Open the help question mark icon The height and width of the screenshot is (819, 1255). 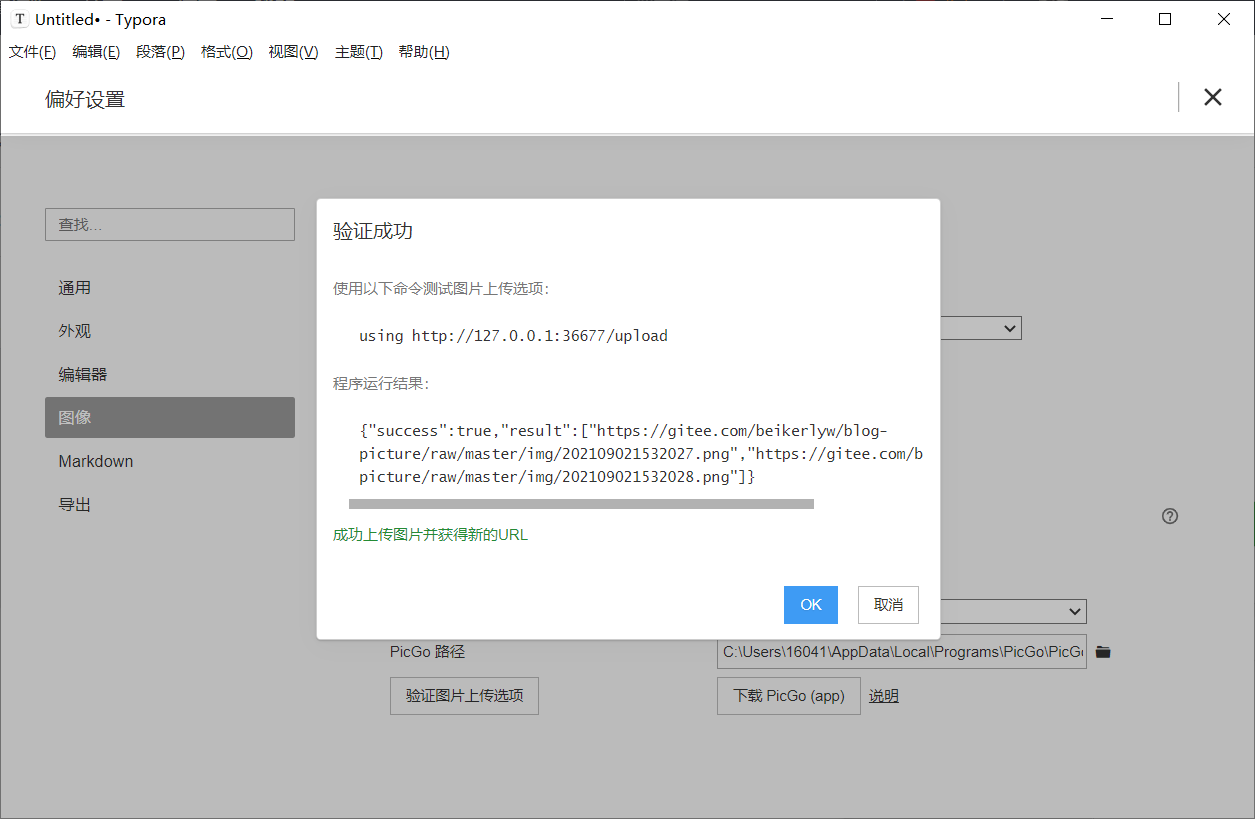click(1170, 516)
